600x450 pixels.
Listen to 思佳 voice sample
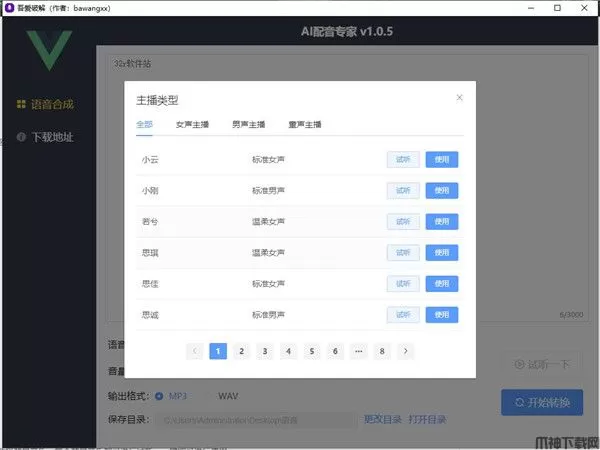403,284
